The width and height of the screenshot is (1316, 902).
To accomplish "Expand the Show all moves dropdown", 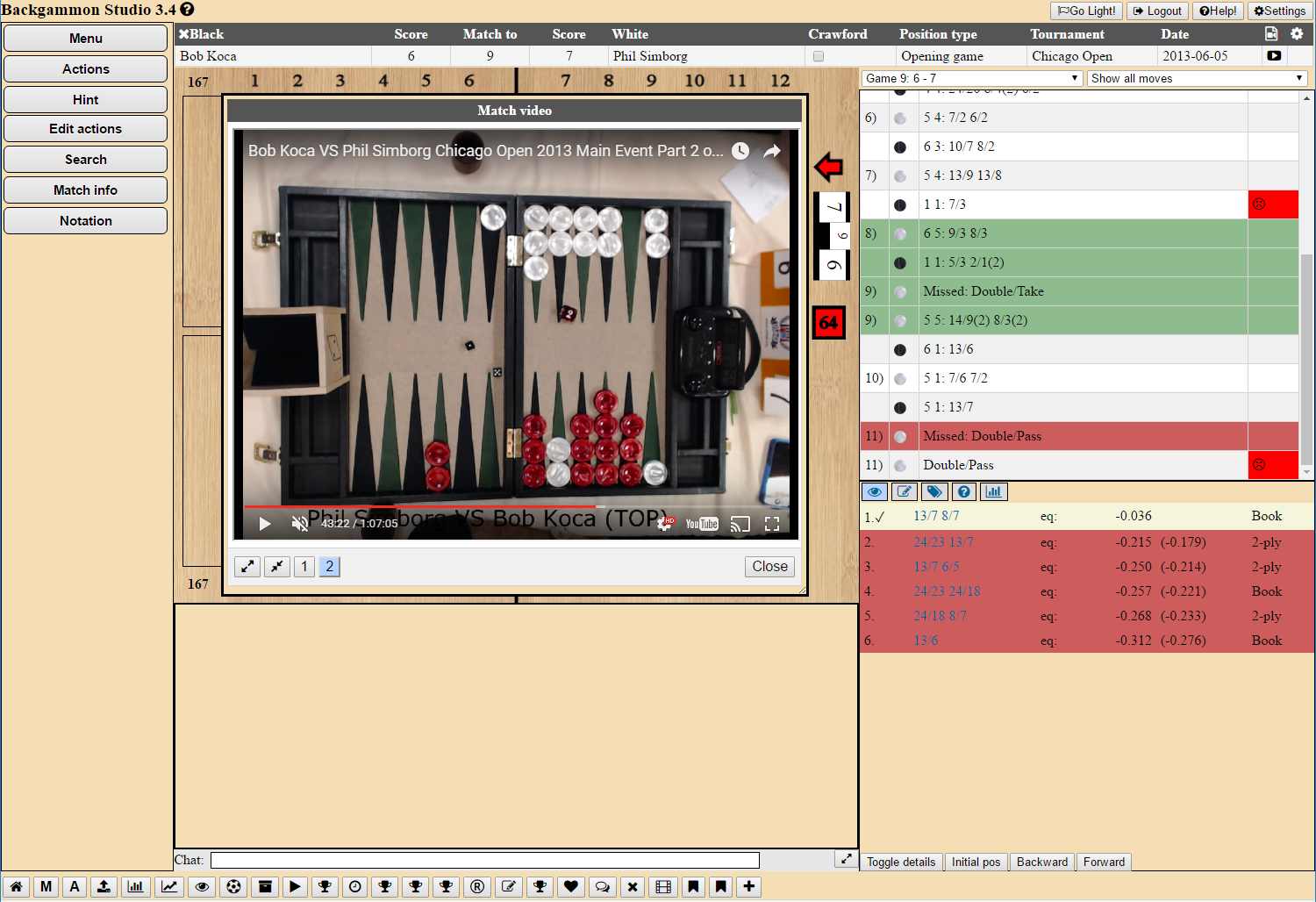I will 1197,78.
